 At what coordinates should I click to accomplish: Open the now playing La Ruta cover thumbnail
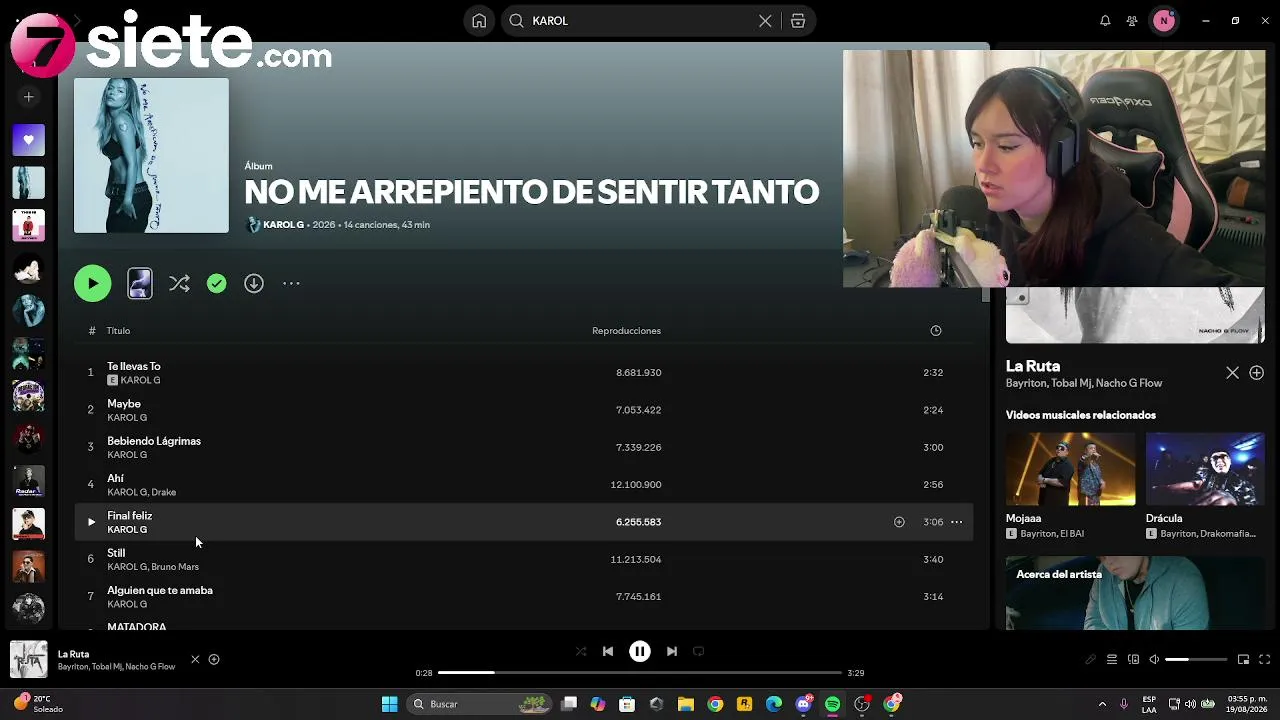coord(29,659)
